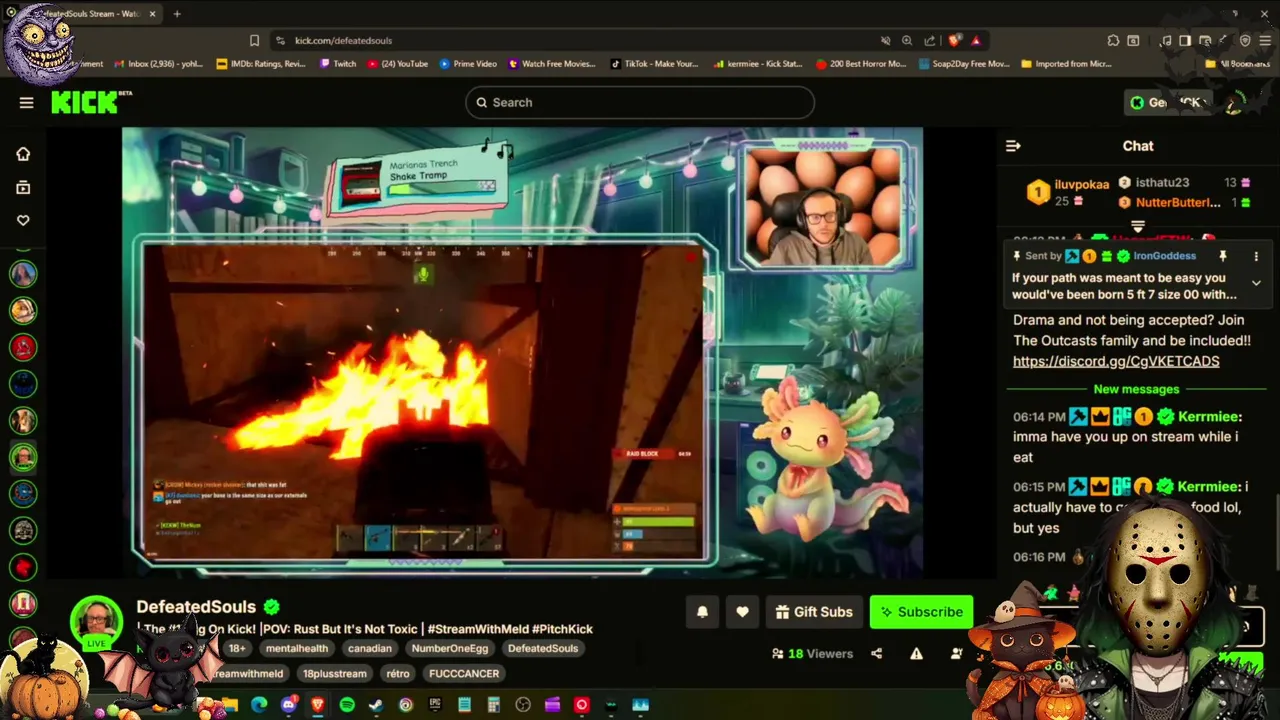Go to Home in the Kick sidebar
The height and width of the screenshot is (720, 1280).
23,154
